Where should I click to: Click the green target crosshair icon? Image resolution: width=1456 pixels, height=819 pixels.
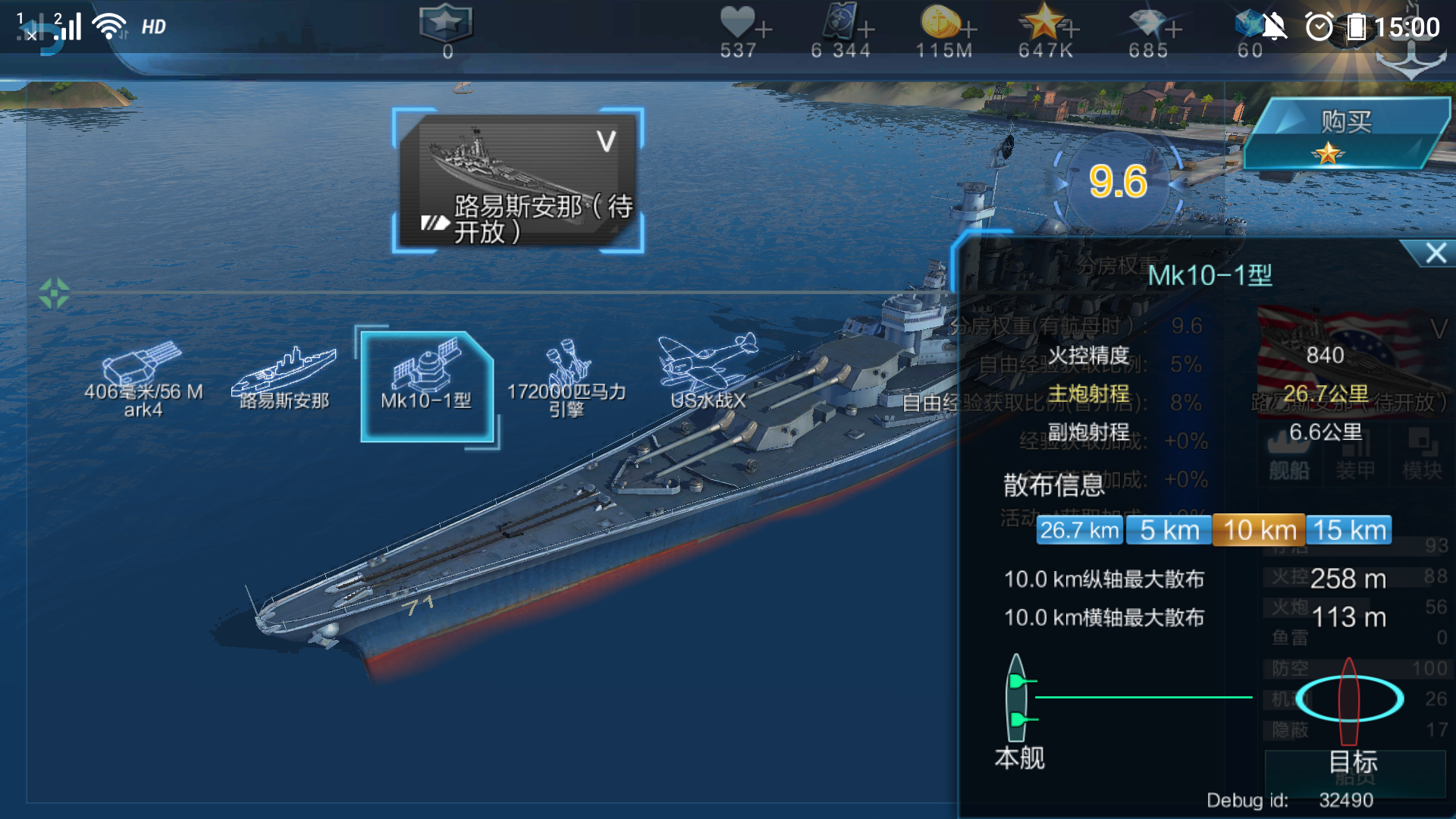click(x=54, y=293)
